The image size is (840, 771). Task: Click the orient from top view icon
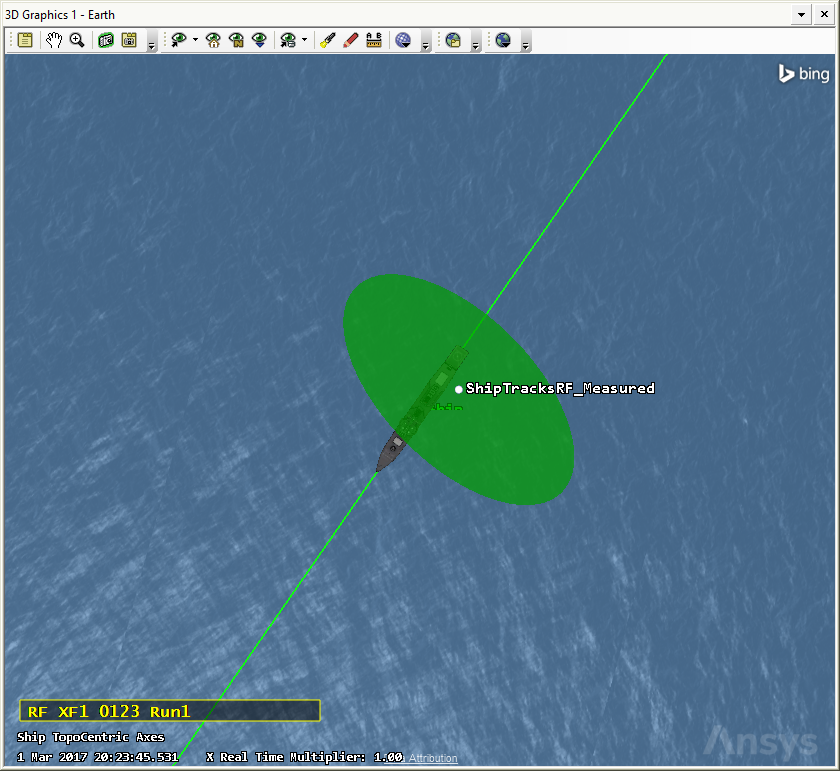[259, 40]
